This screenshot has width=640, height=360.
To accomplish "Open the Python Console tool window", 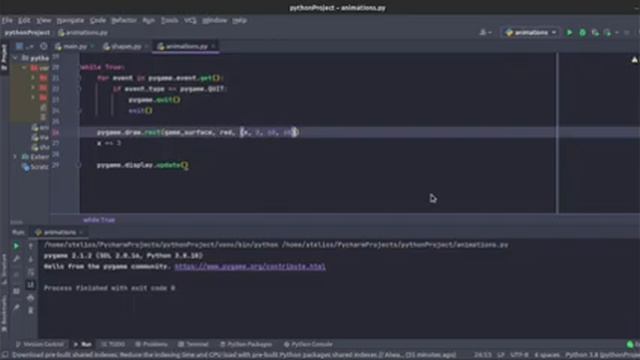I will point(308,344).
